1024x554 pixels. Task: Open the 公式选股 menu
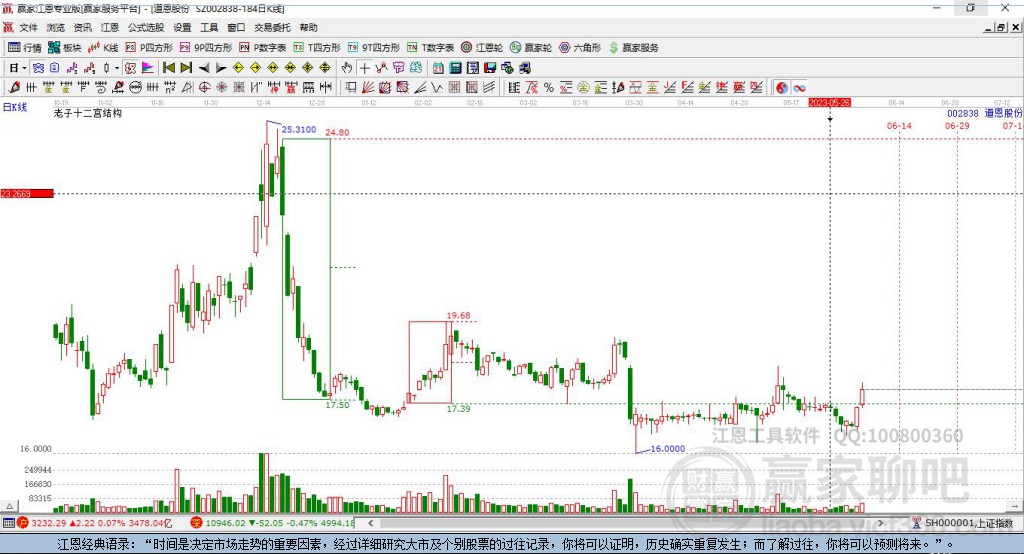coord(146,27)
